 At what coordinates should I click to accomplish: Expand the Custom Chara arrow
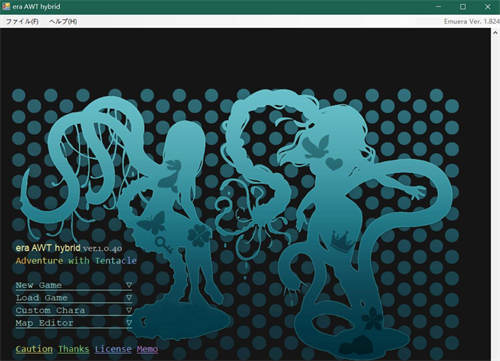click(x=129, y=310)
